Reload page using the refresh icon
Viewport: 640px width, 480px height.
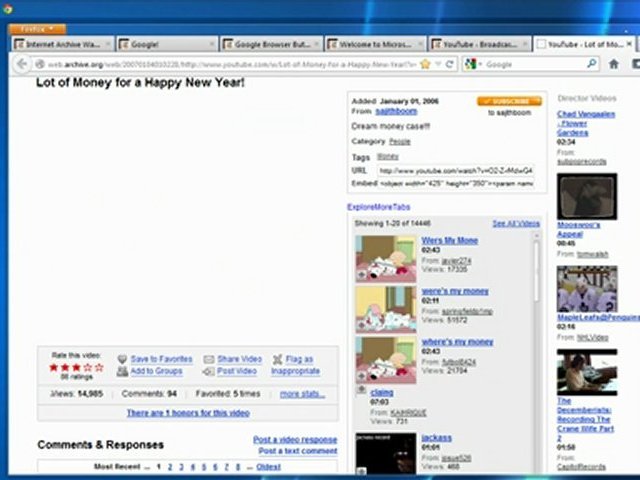pos(451,64)
